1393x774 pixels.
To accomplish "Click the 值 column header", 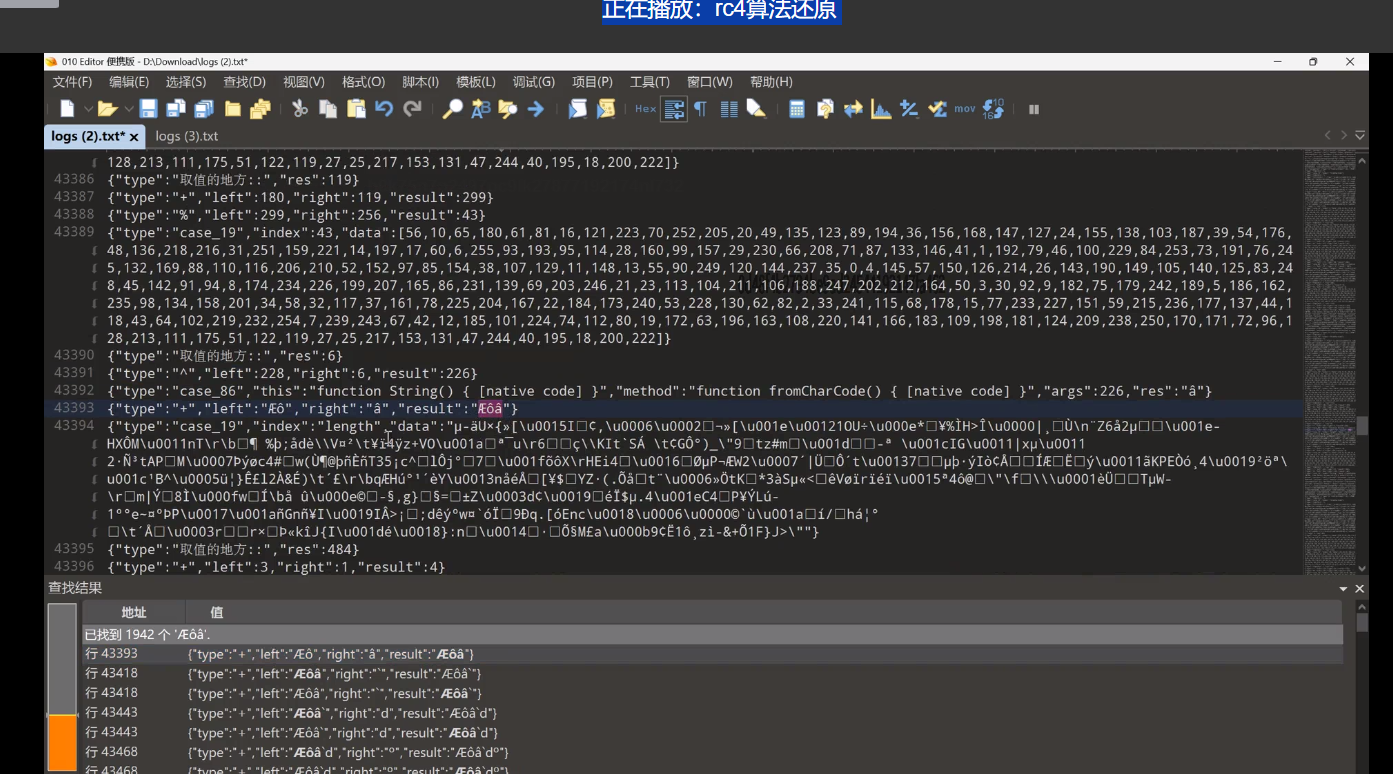I will click(x=216, y=612).
